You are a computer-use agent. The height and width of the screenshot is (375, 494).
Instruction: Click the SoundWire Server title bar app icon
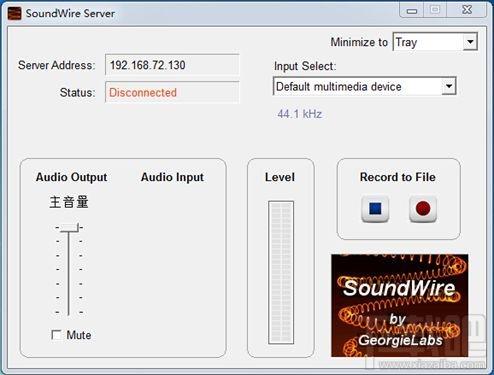14,13
